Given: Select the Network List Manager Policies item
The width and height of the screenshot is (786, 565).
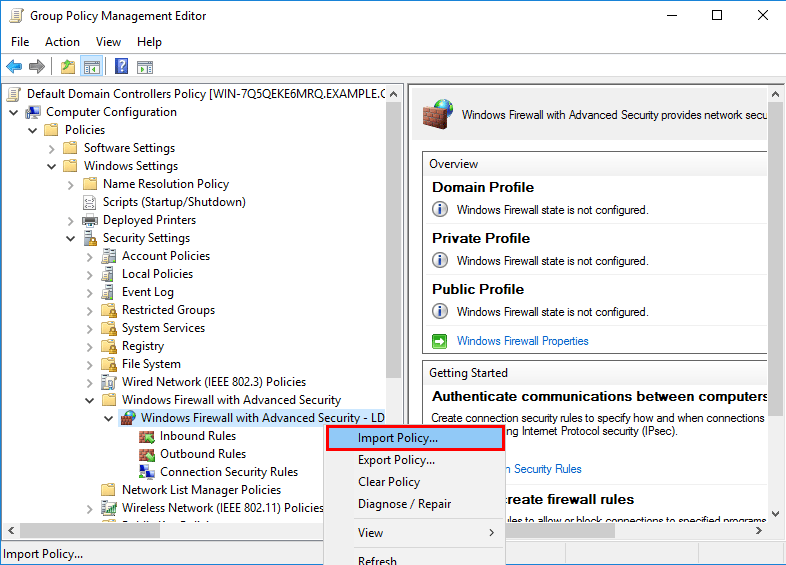Looking at the screenshot, I should pyautogui.click(x=202, y=490).
